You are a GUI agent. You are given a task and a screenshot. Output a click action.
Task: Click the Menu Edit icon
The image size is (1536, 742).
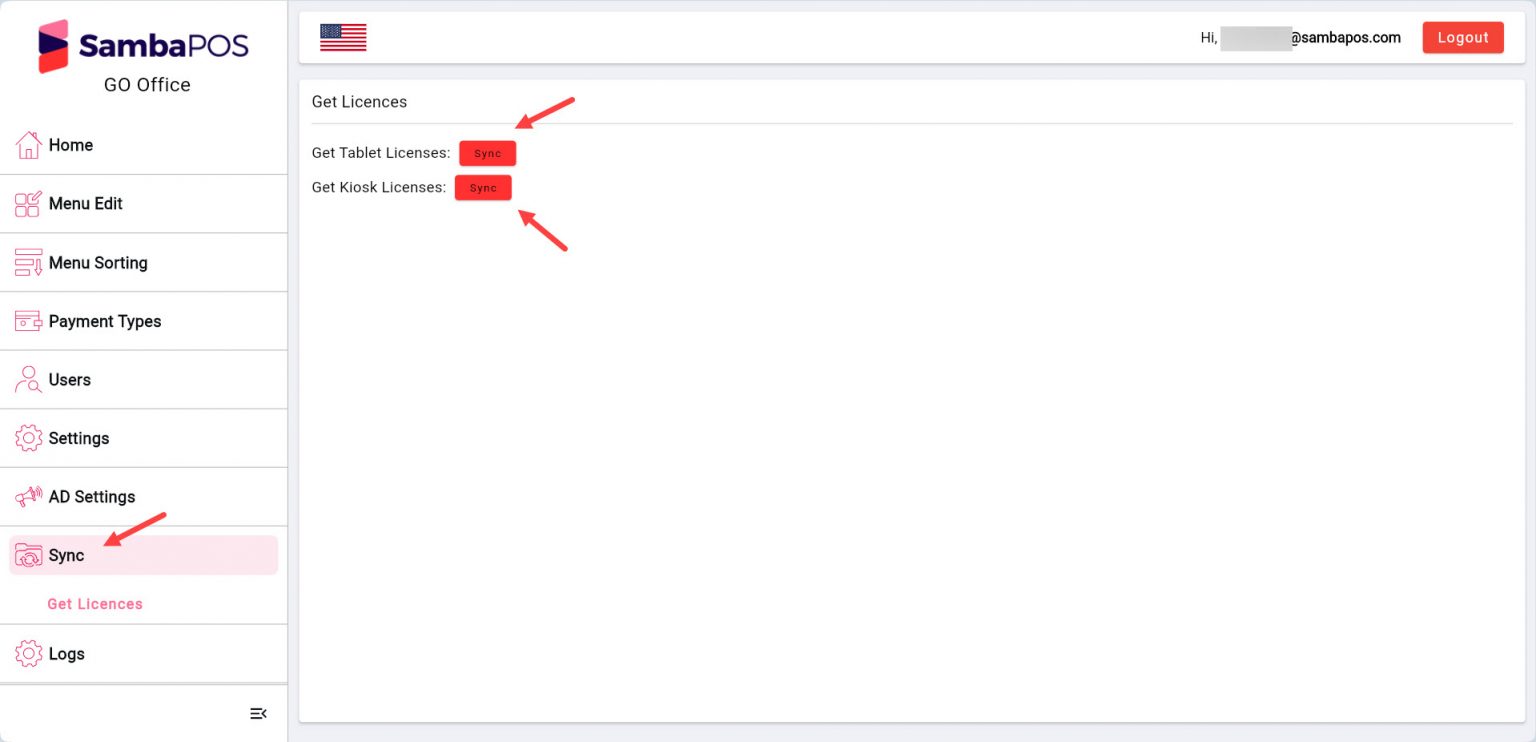pos(28,204)
